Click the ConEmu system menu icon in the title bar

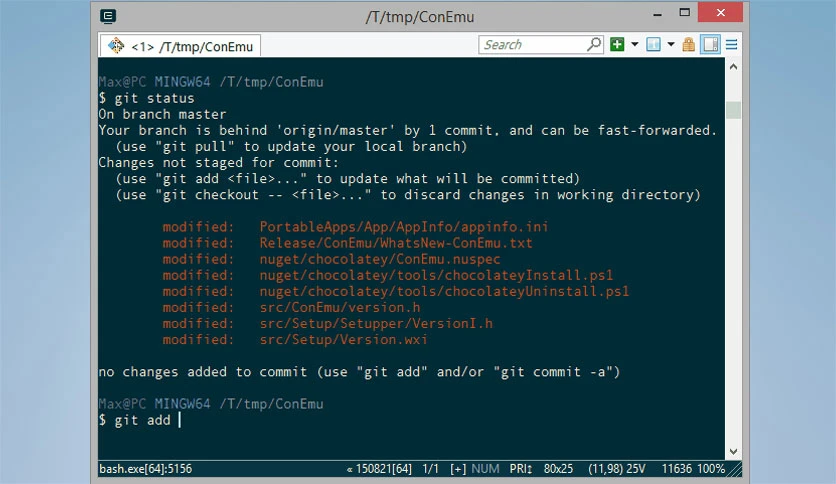click(108, 17)
